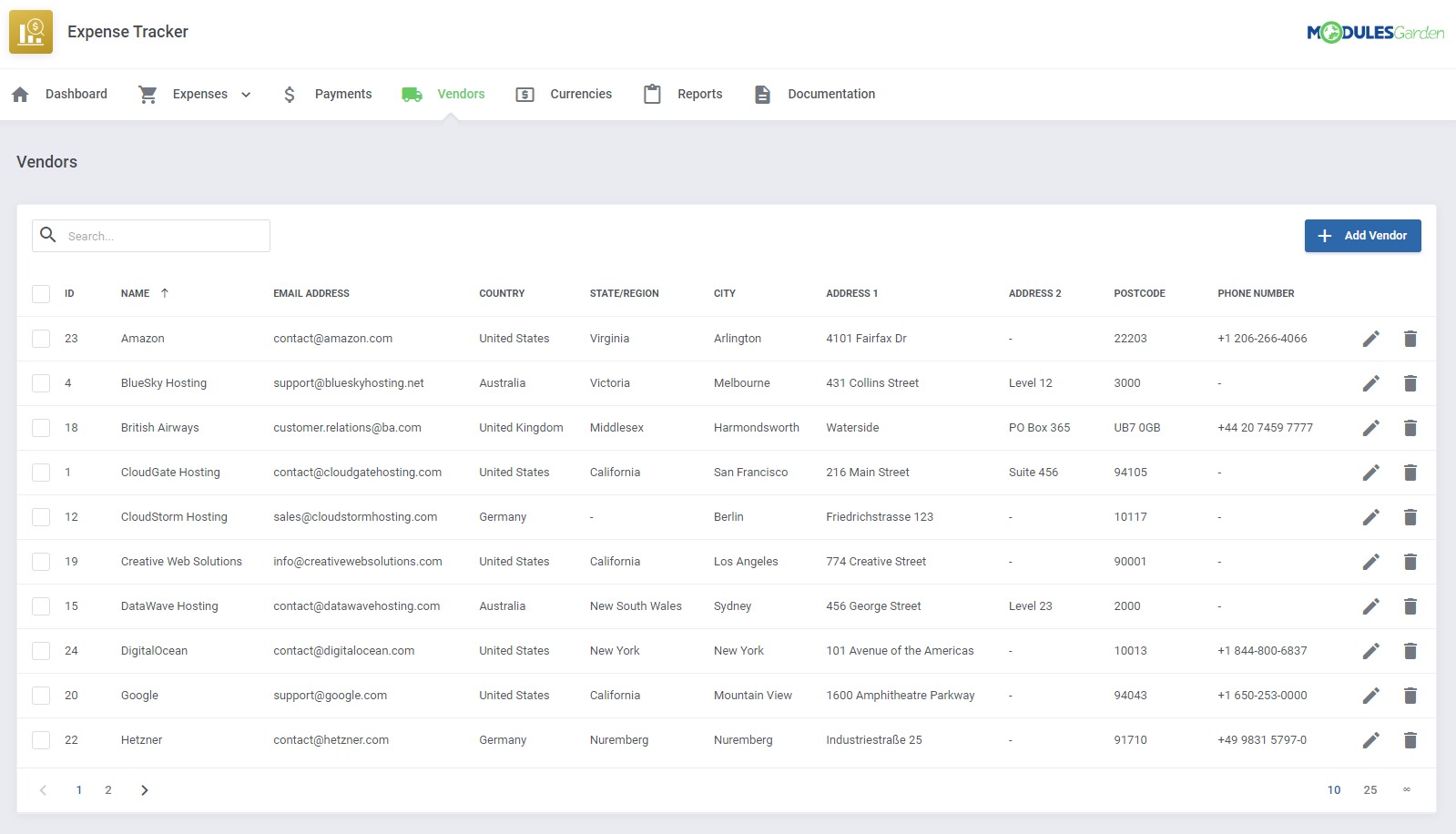
Task: Go to page 2 of vendors
Action: pyautogui.click(x=108, y=790)
